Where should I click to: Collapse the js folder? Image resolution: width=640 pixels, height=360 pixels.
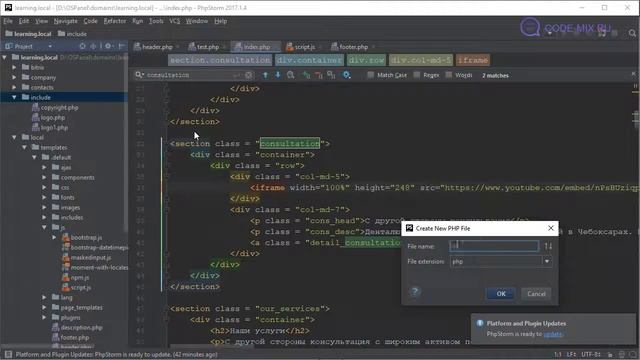(x=44, y=227)
